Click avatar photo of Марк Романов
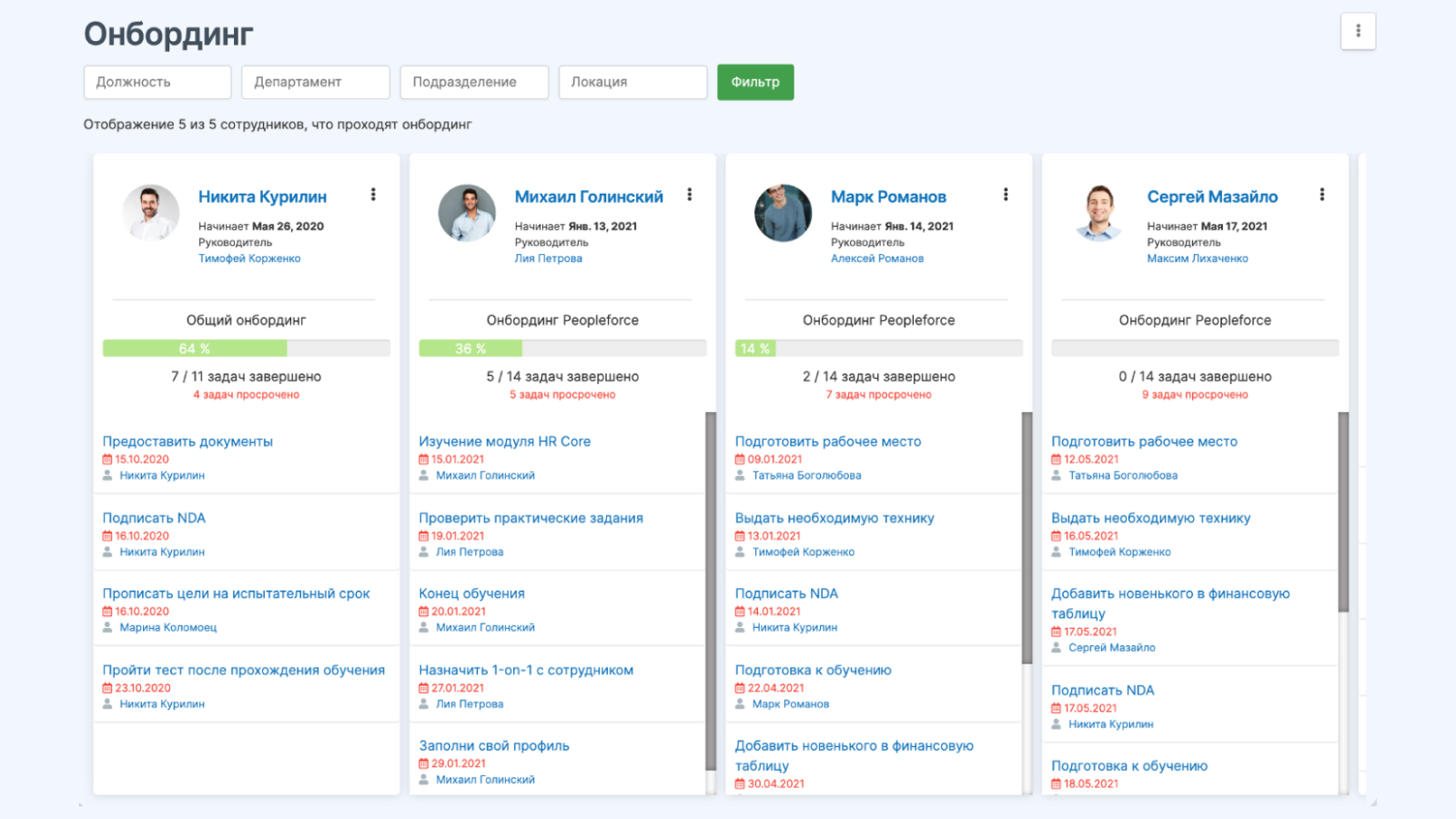This screenshot has height=819, width=1456. 784,213
